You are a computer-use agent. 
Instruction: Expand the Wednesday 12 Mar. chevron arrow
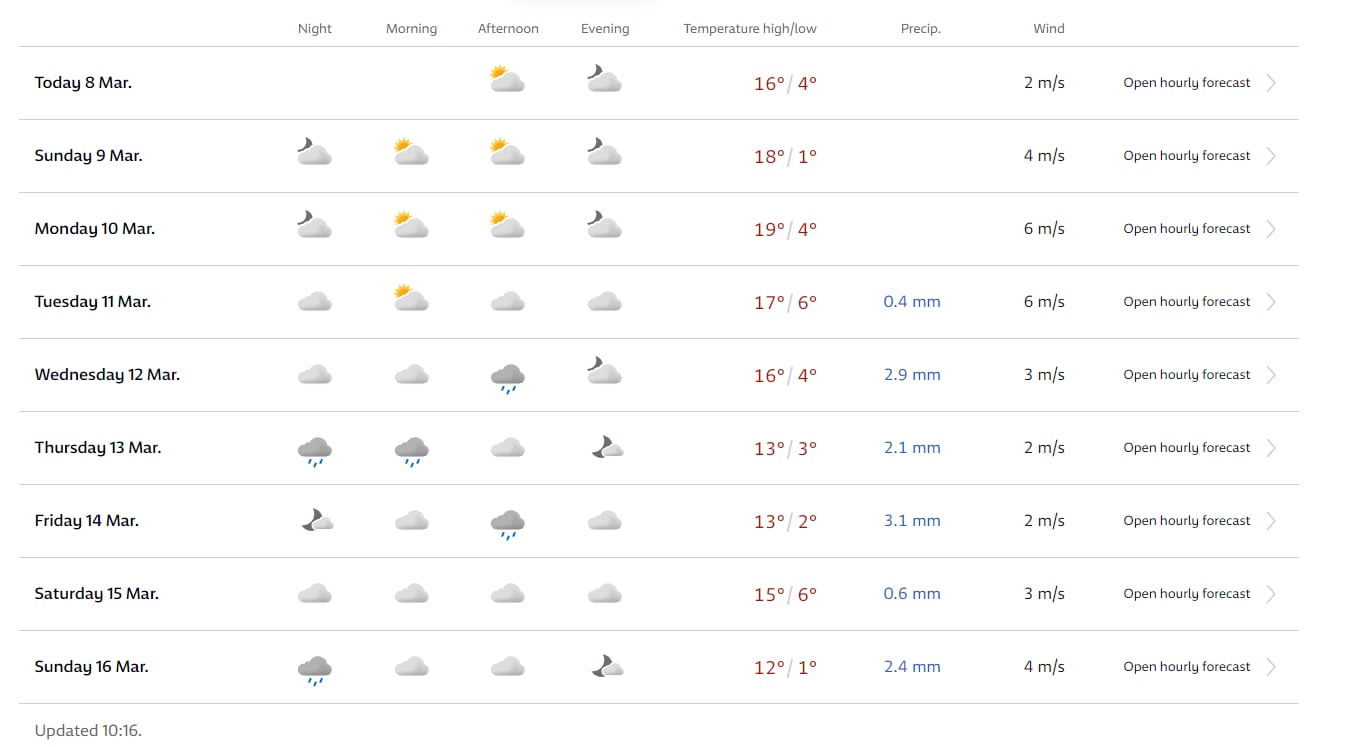(1271, 375)
